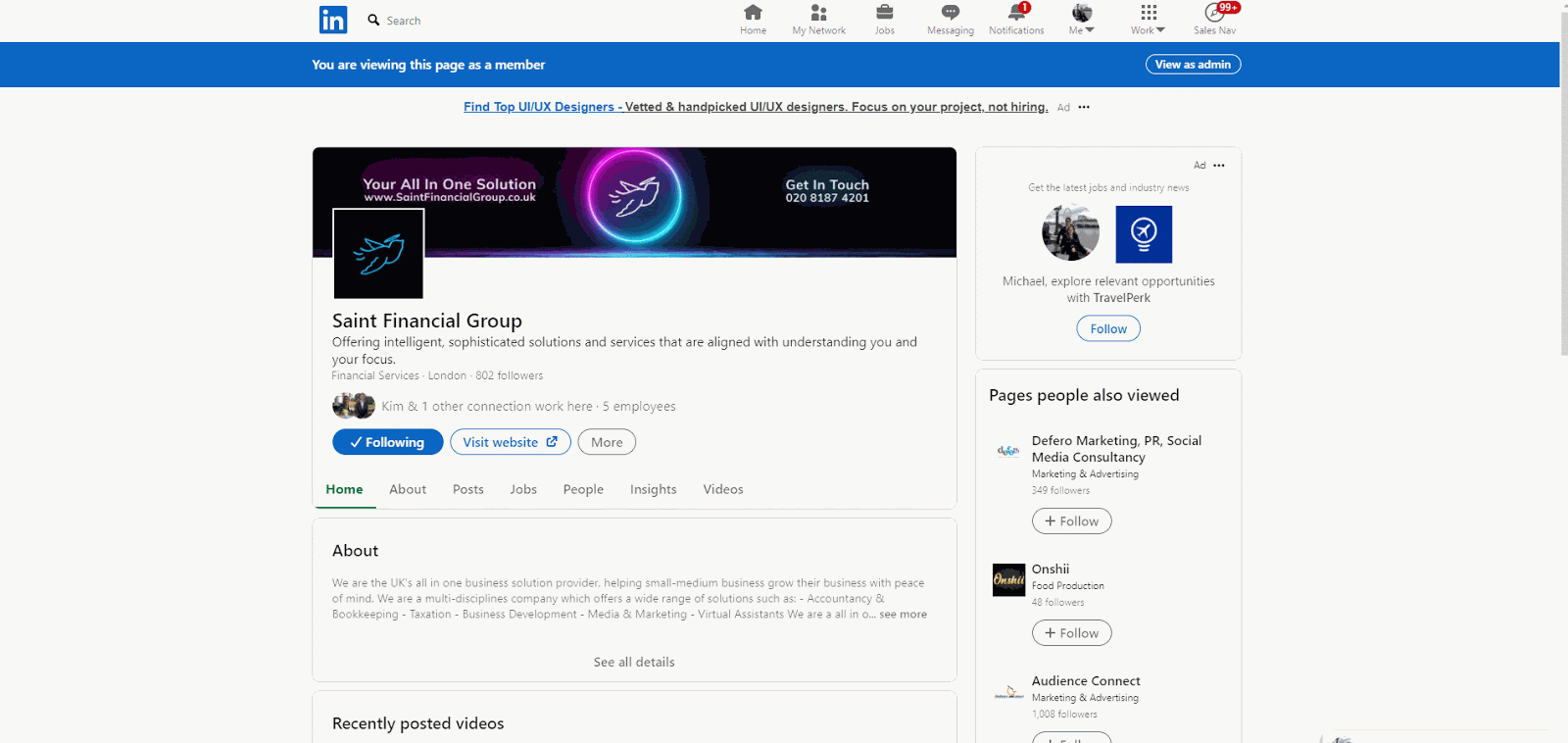Open options for top banner ad
1568x743 pixels.
[1084, 107]
